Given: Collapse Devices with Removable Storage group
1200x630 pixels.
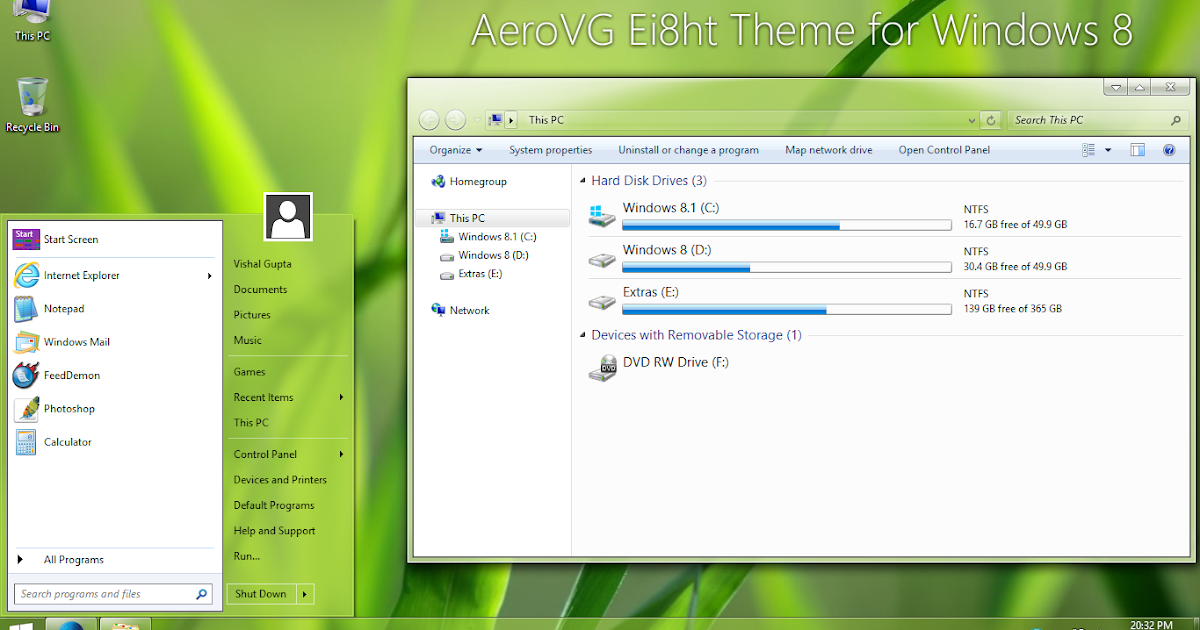Looking at the screenshot, I should (x=583, y=335).
